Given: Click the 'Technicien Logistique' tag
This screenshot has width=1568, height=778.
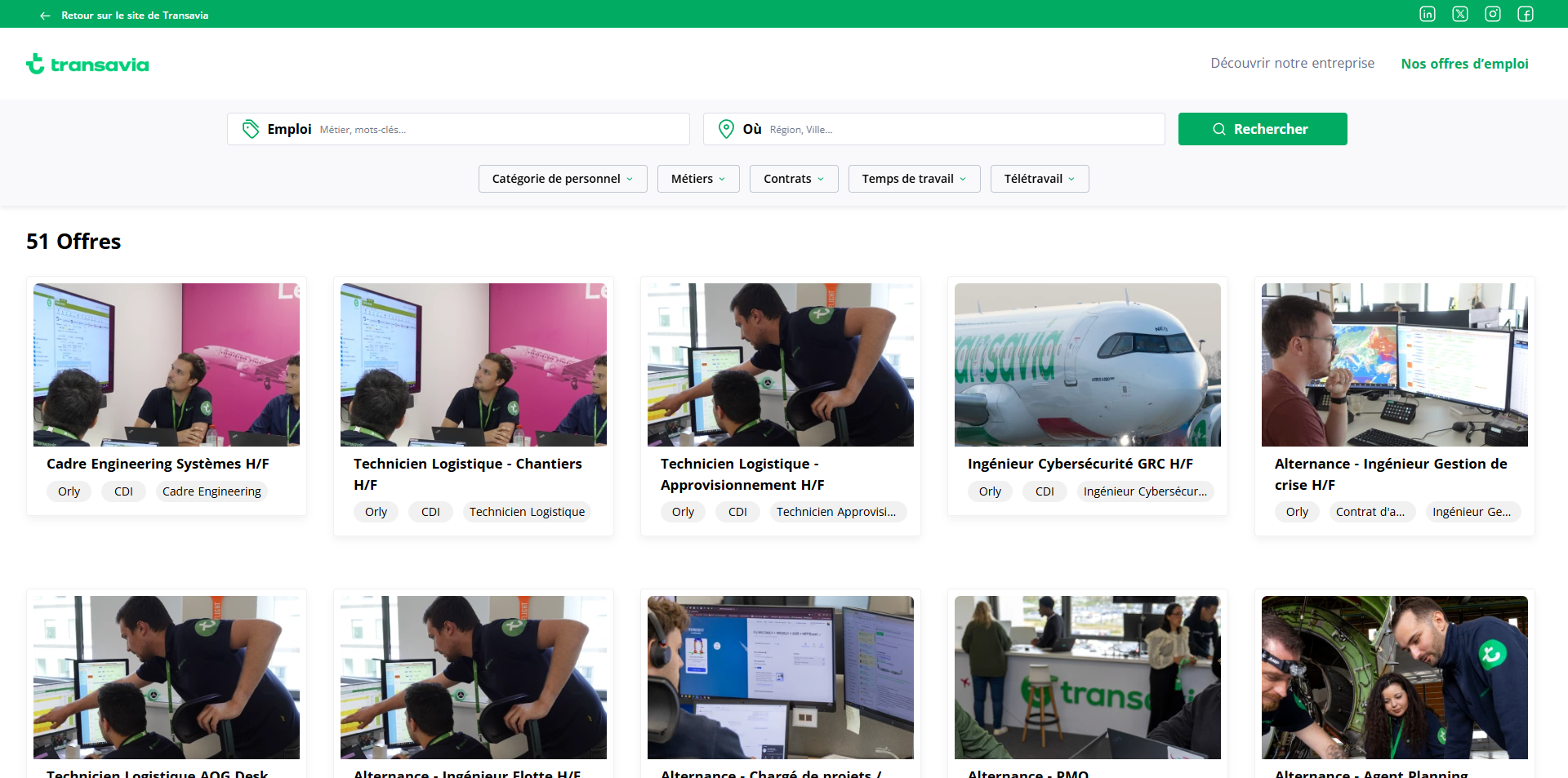Looking at the screenshot, I should tap(527, 512).
